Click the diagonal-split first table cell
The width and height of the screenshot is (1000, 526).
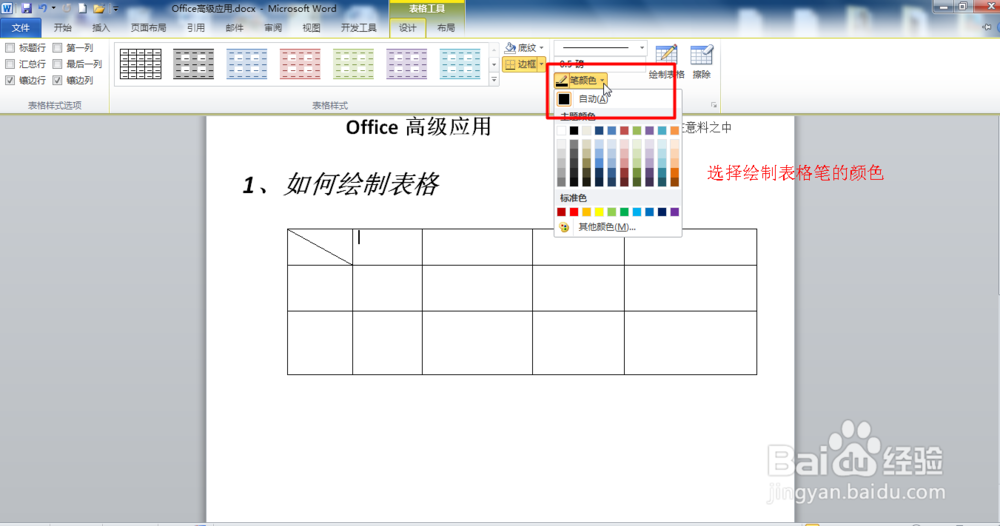[x=320, y=247]
